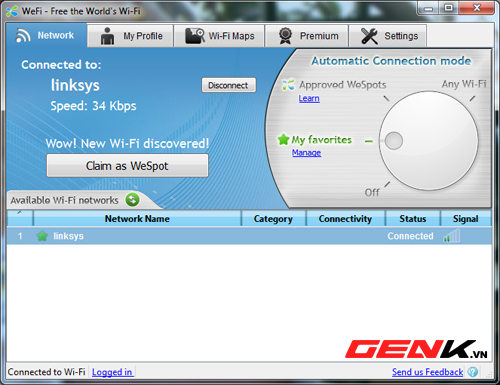Open the Learn link under Approved WeSpots
The height and width of the screenshot is (385, 500).
click(309, 98)
